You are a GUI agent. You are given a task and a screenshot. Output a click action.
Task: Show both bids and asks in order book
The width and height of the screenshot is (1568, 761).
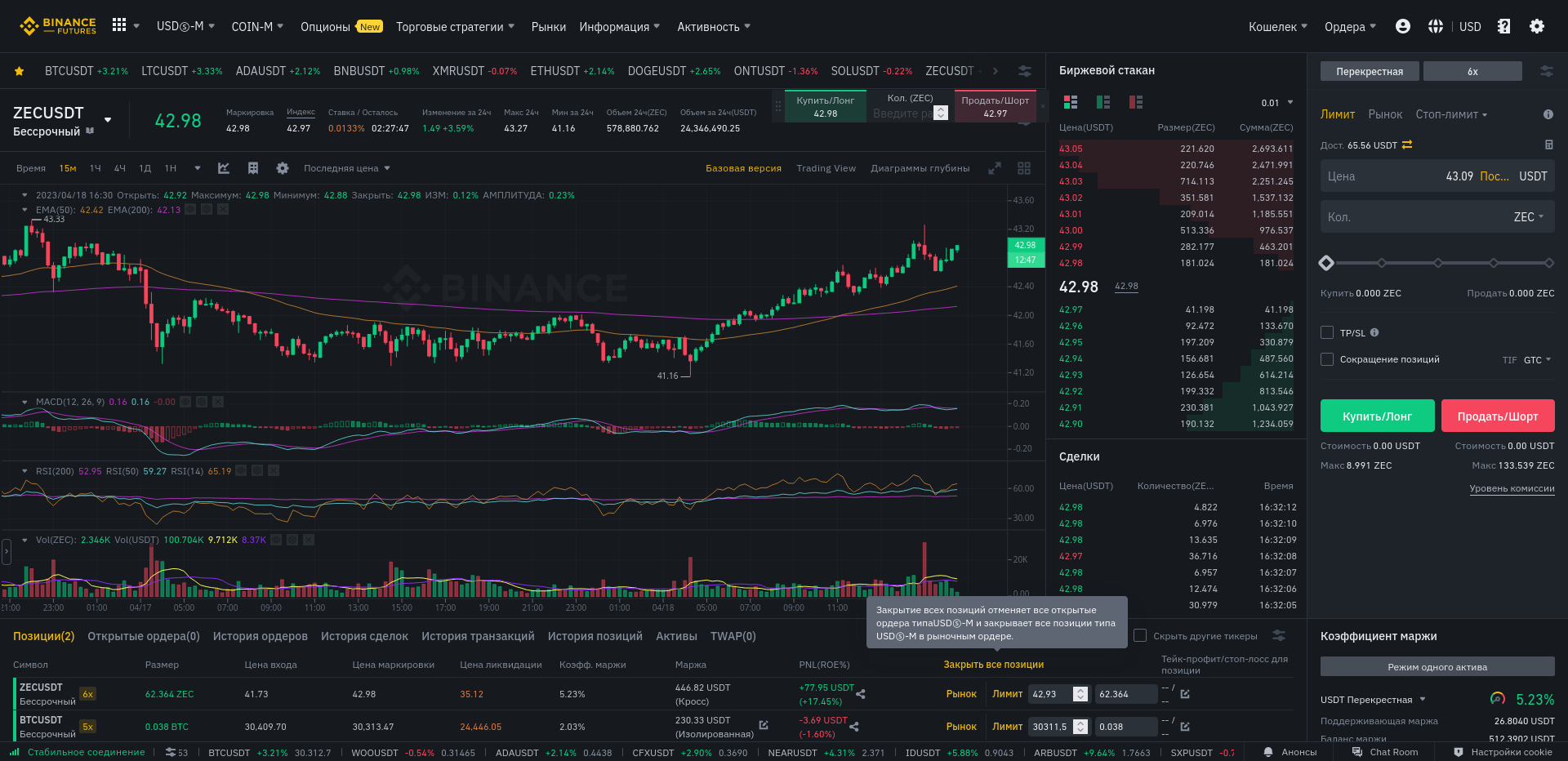[1071, 102]
